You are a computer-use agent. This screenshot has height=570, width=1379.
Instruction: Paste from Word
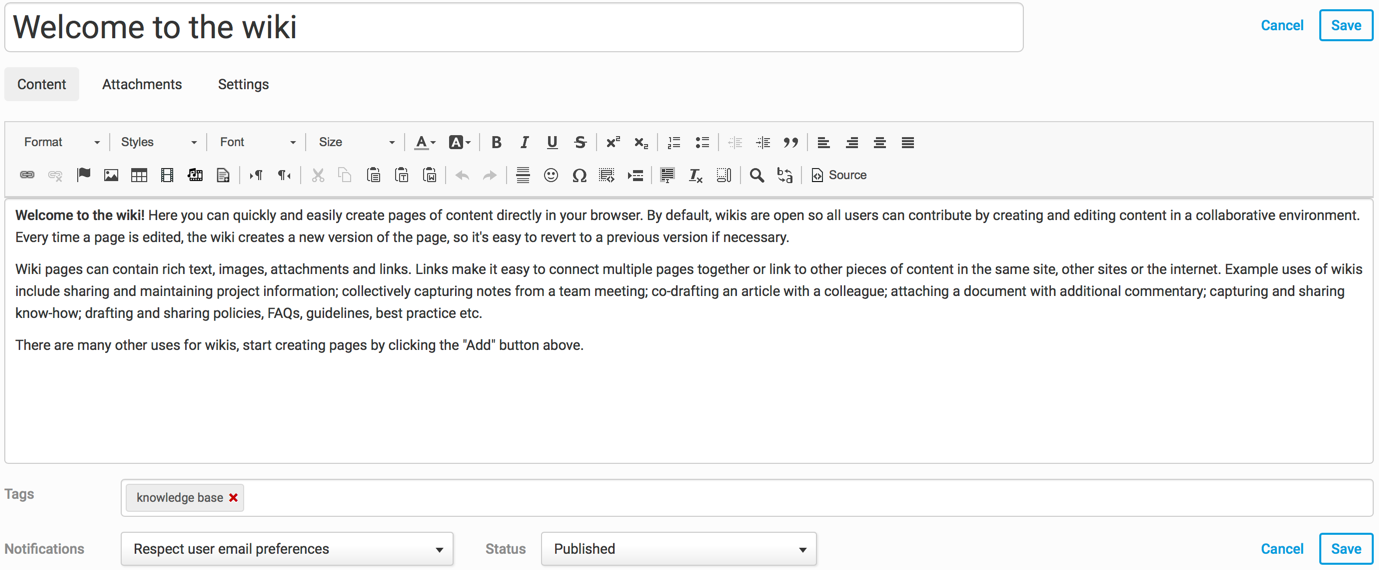[x=429, y=175]
